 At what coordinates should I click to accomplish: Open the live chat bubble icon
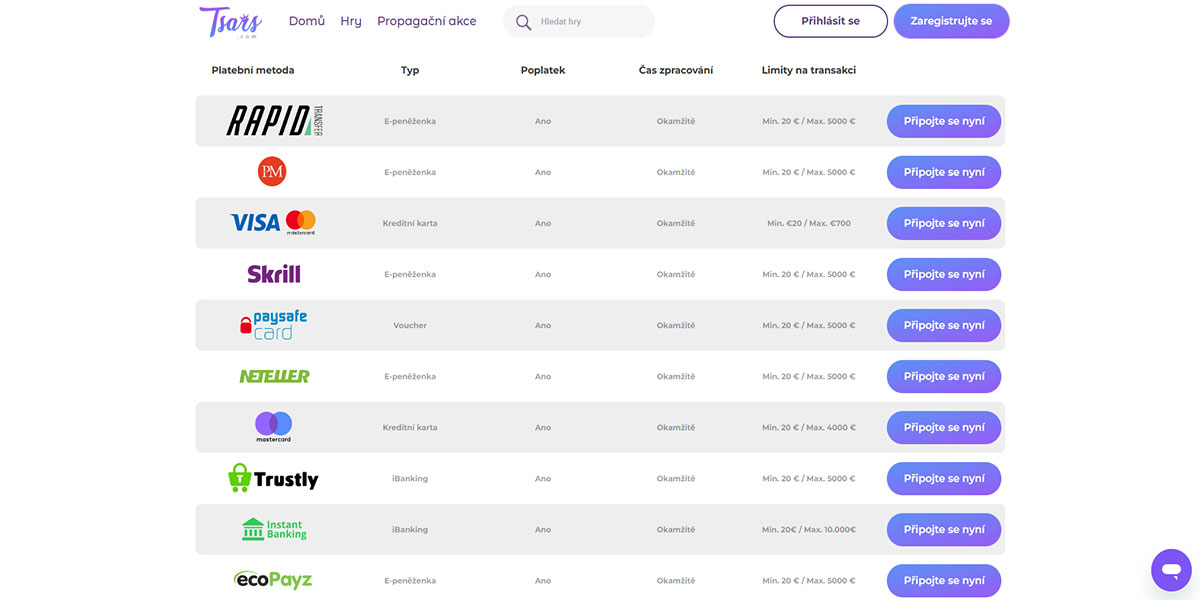point(1170,569)
